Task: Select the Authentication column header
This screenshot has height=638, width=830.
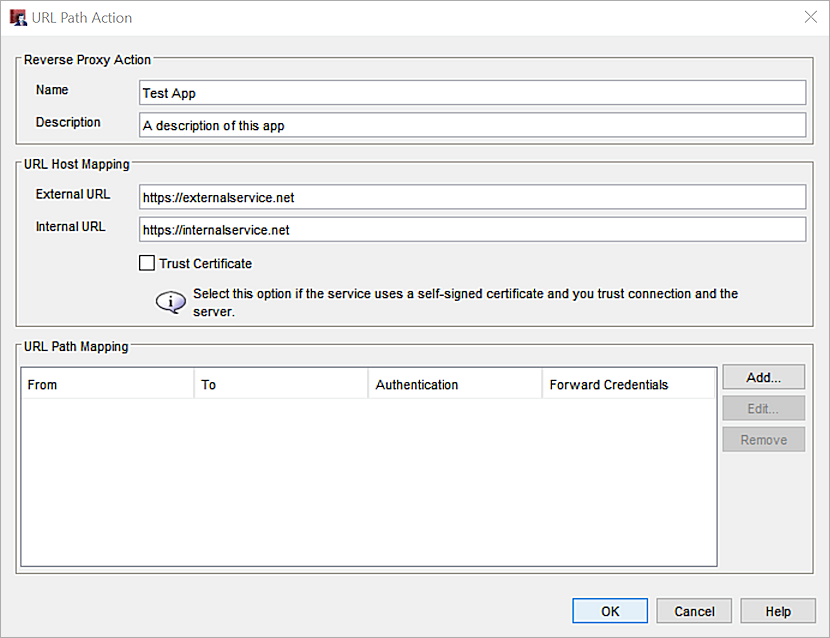Action: (x=454, y=384)
